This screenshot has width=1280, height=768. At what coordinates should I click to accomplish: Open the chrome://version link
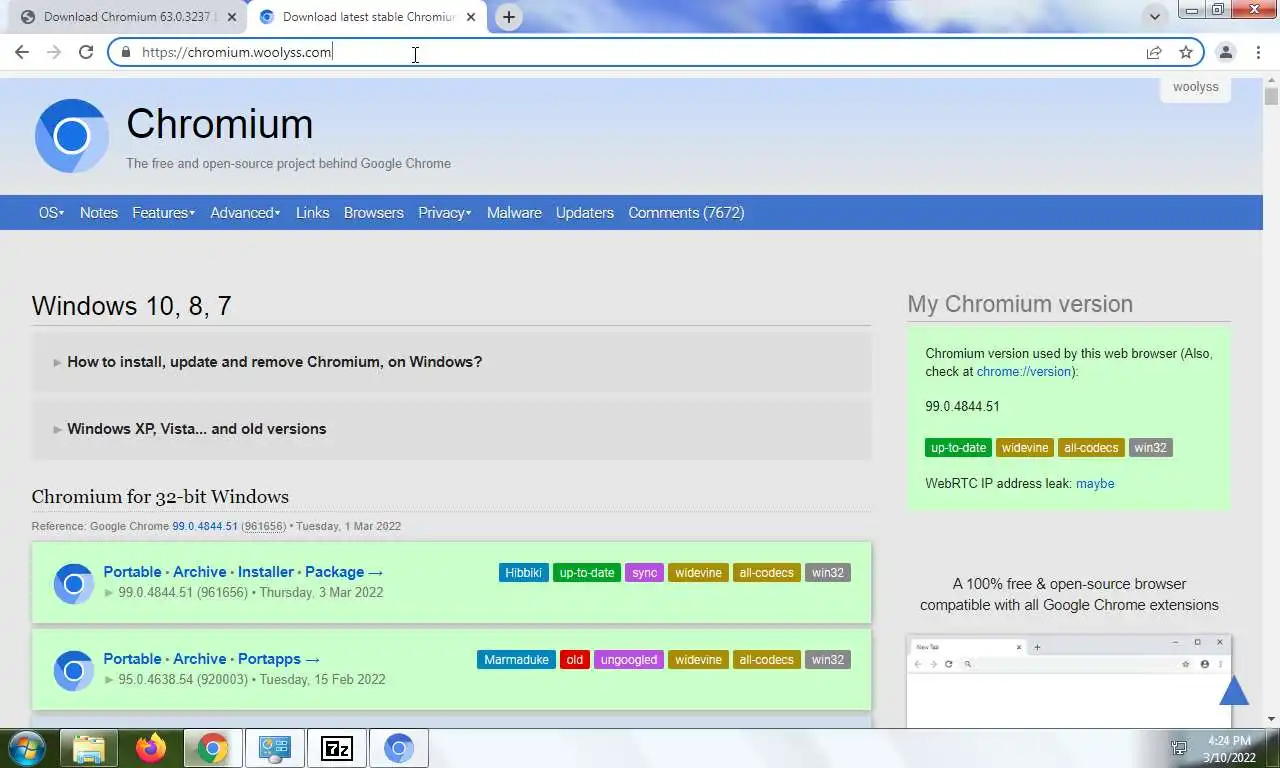pos(1024,371)
